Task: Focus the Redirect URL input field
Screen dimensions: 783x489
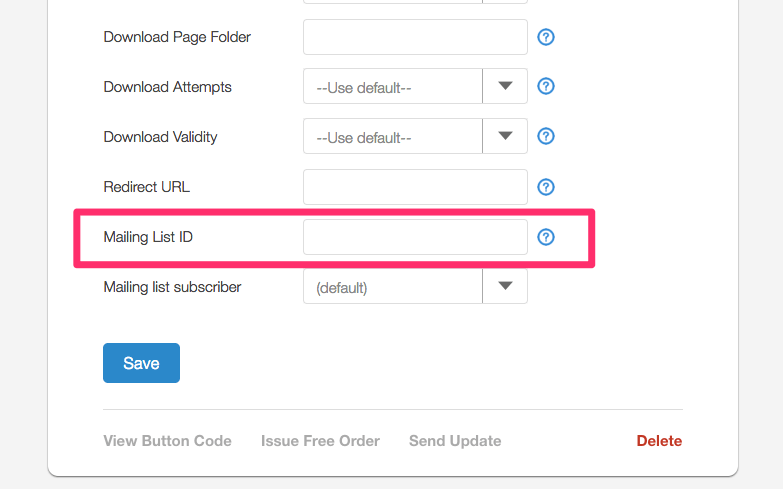Action: 415,187
